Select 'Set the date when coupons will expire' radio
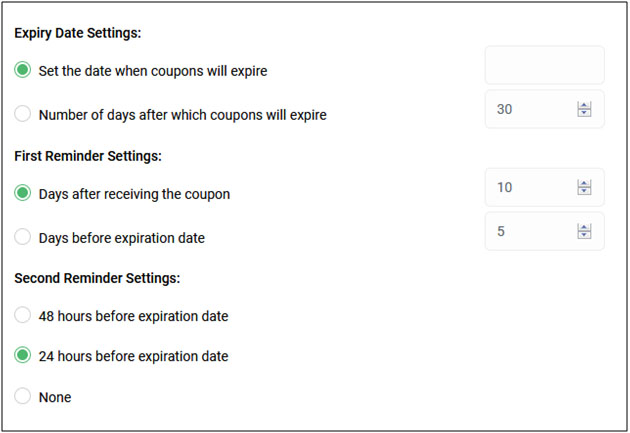The height and width of the screenshot is (433, 630). pos(22,70)
